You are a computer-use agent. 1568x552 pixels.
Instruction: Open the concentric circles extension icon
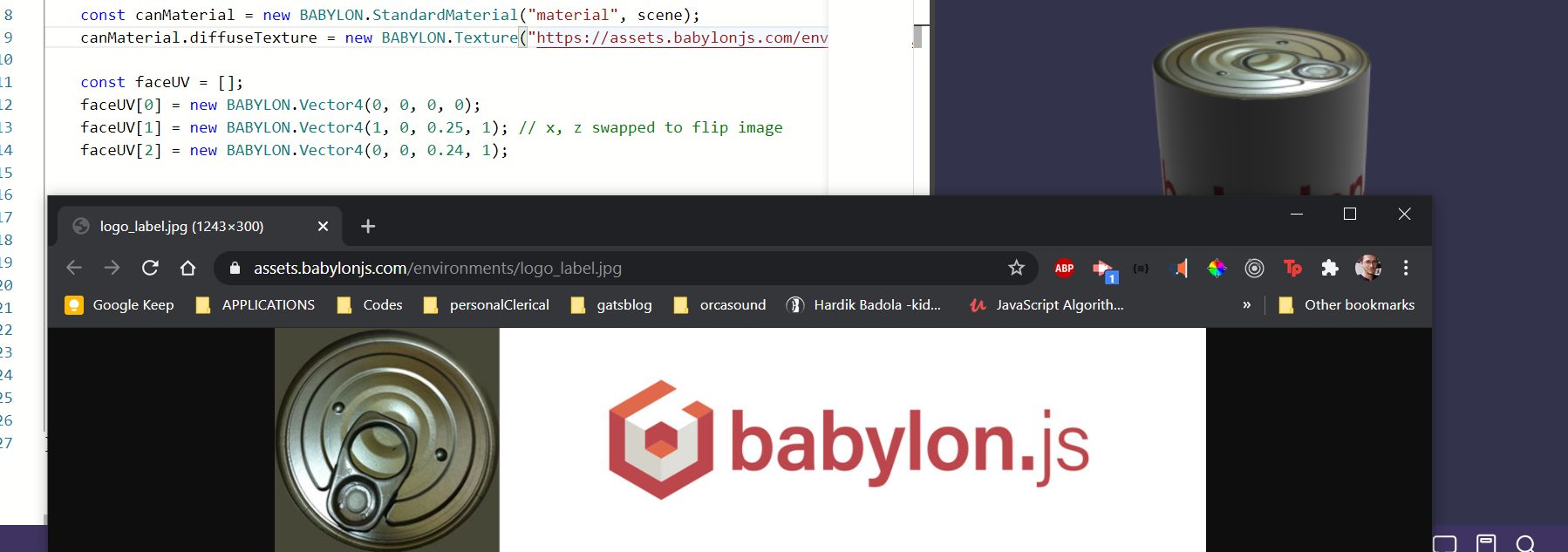1254,268
